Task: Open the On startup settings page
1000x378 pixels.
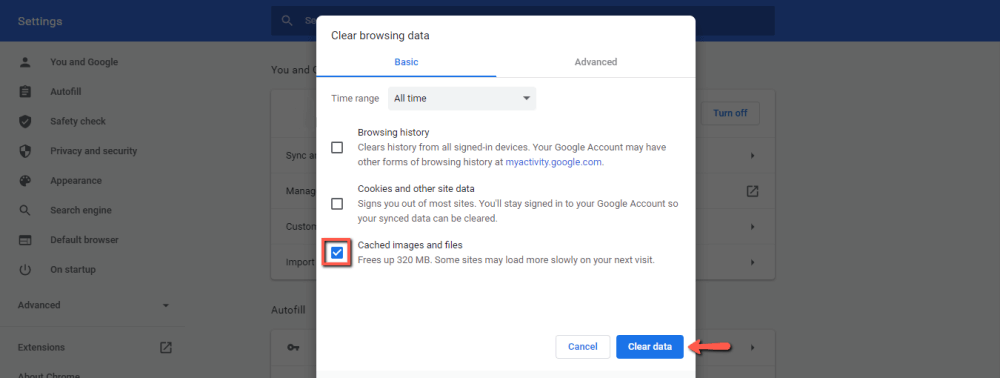Action: pyautogui.click(x=73, y=270)
